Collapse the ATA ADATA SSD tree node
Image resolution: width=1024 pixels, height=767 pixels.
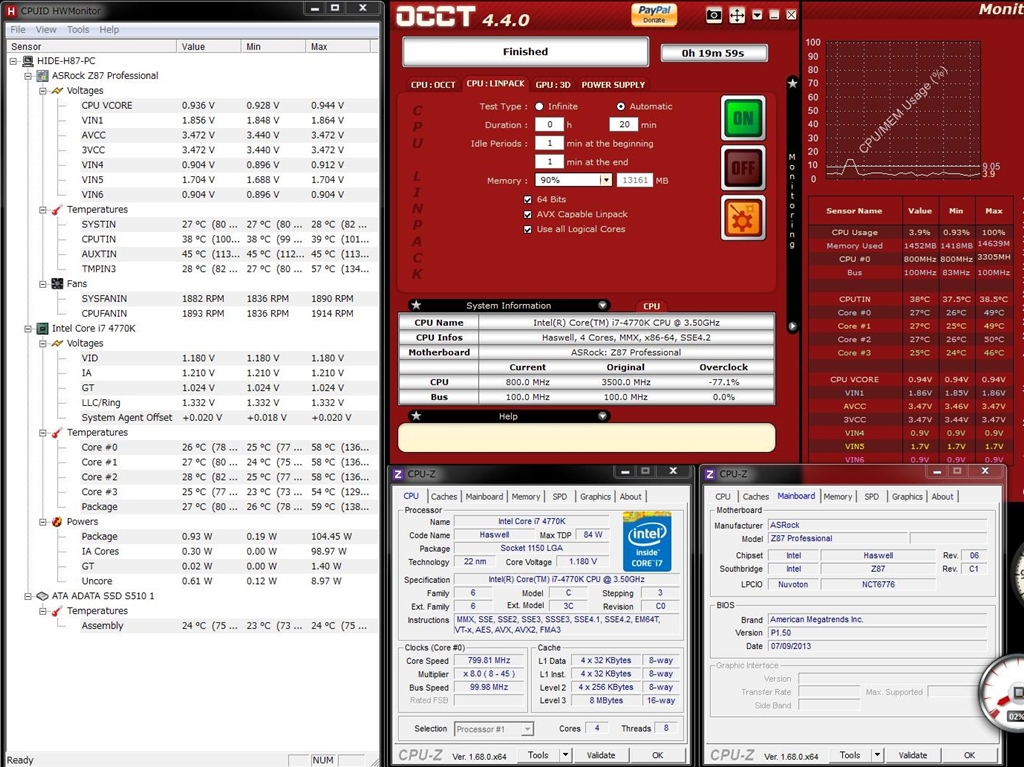[x=28, y=596]
